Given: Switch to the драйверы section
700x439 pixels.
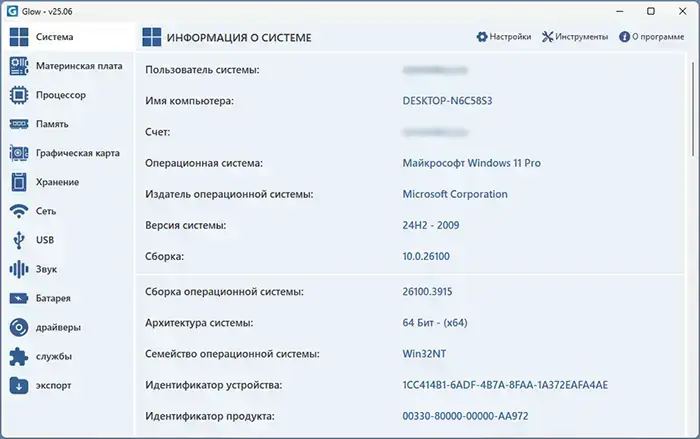Looking at the screenshot, I should [x=59, y=327].
